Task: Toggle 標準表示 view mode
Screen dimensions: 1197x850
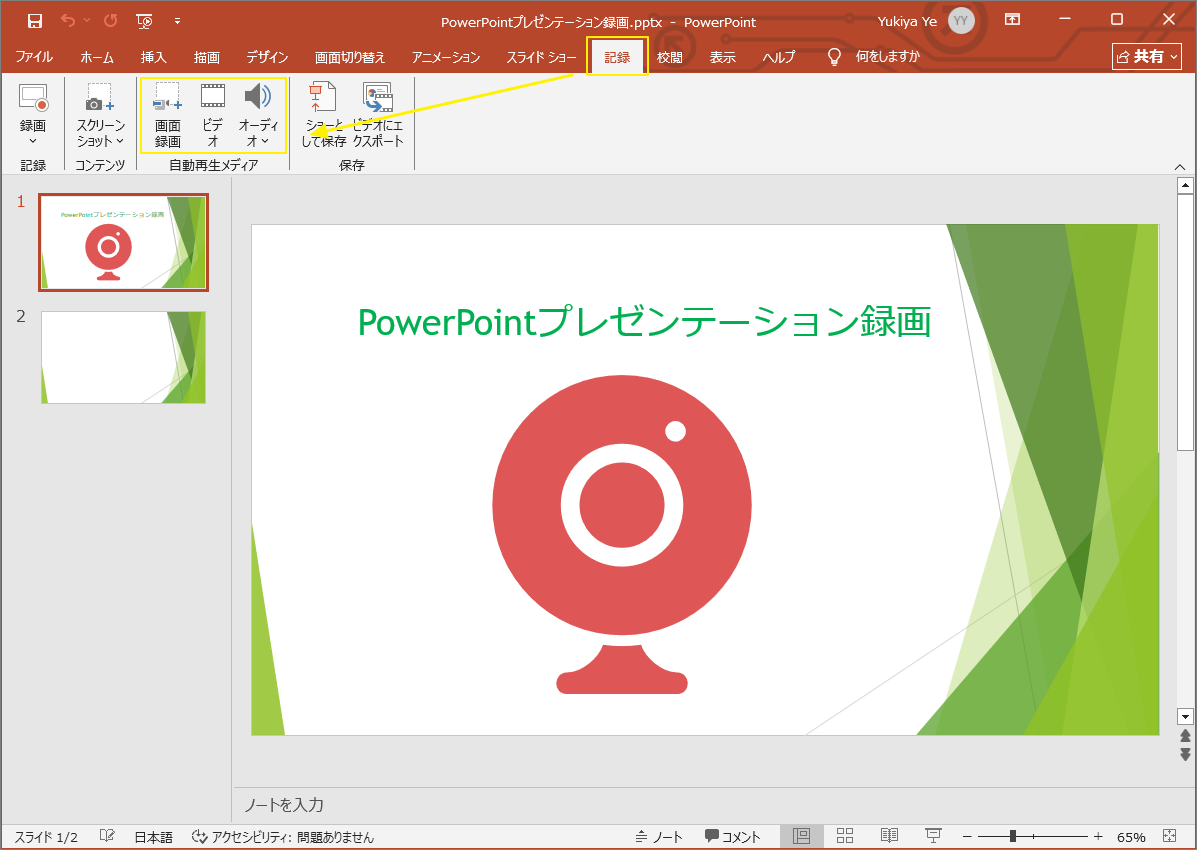Action: click(801, 835)
